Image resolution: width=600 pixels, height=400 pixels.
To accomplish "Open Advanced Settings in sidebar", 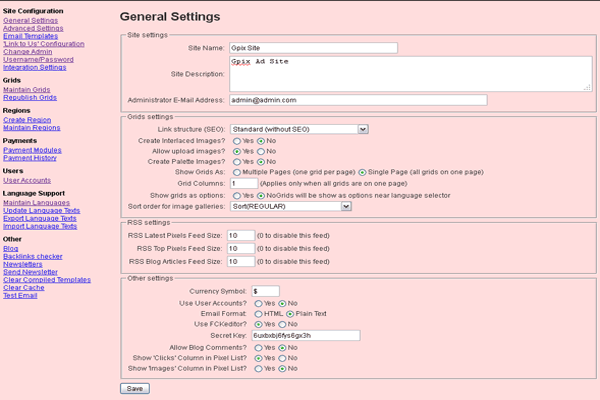I will click(x=33, y=28).
